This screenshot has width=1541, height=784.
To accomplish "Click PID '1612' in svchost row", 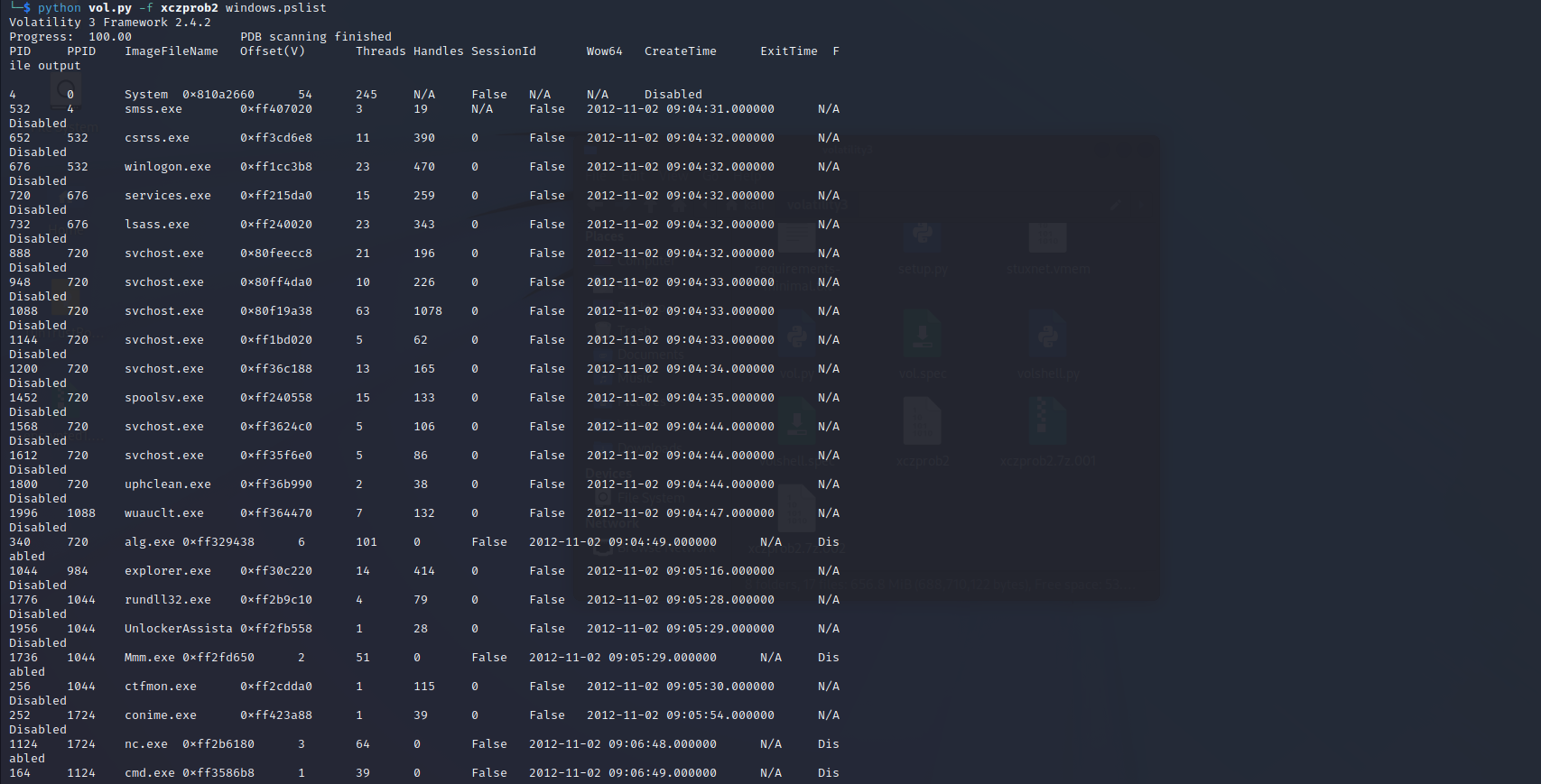I will (23, 456).
